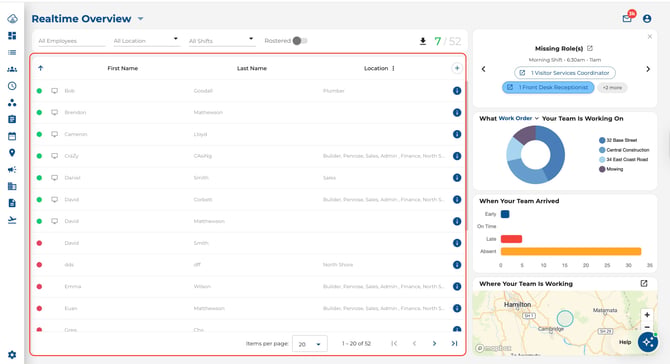Close the Missing Roles panel
Image resolution: width=670 pixels, height=364 pixels.
tap(649, 37)
